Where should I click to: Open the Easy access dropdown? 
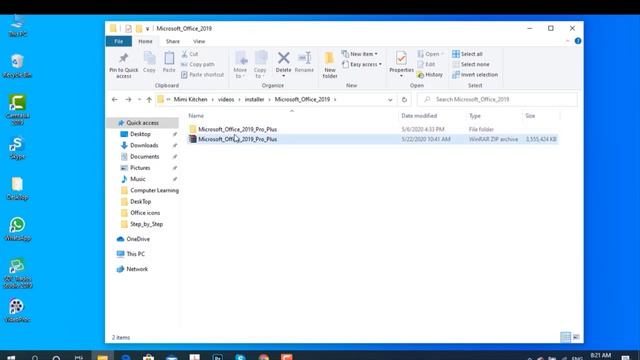tap(362, 64)
